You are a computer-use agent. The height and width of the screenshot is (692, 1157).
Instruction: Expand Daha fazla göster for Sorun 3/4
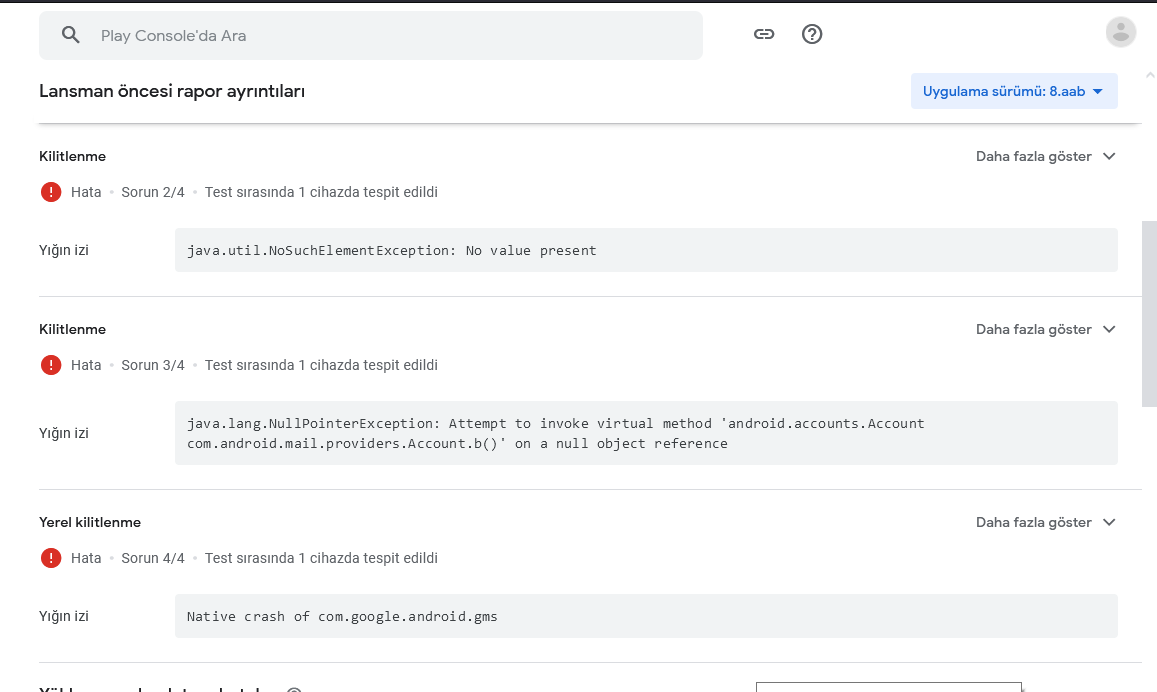1046,329
